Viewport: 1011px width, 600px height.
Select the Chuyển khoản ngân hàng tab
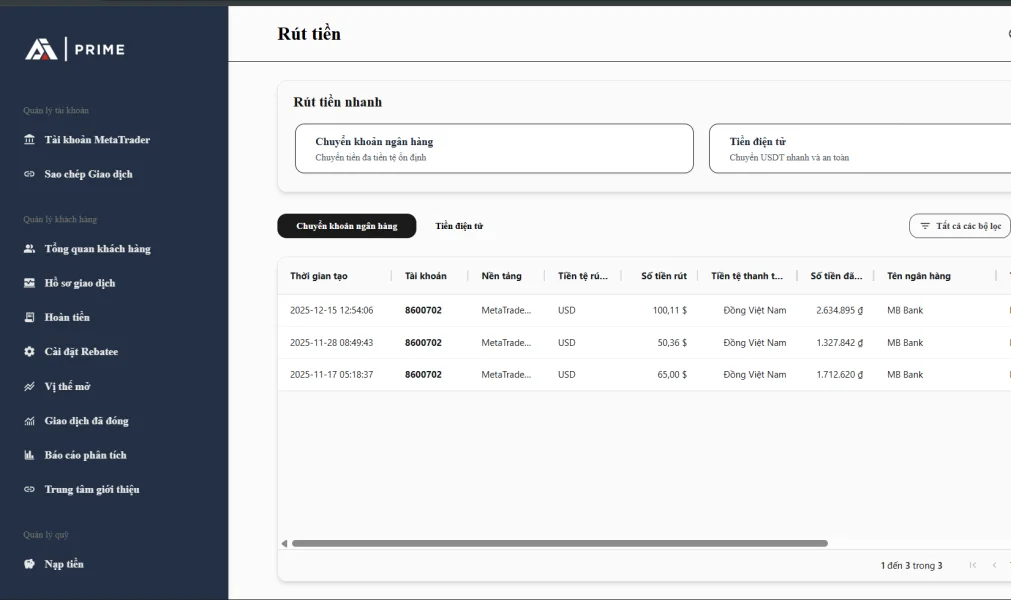click(346, 226)
